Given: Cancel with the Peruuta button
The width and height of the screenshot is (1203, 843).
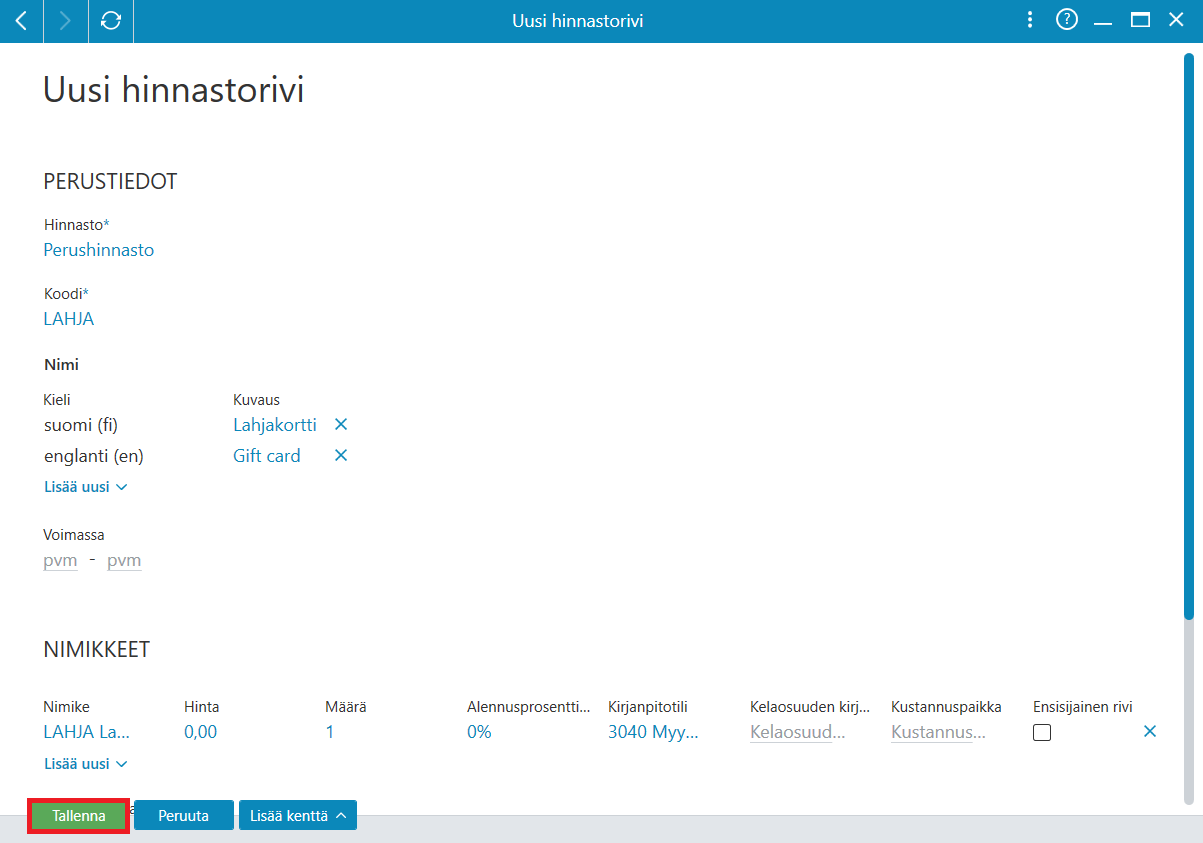Looking at the screenshot, I should tap(184, 816).
